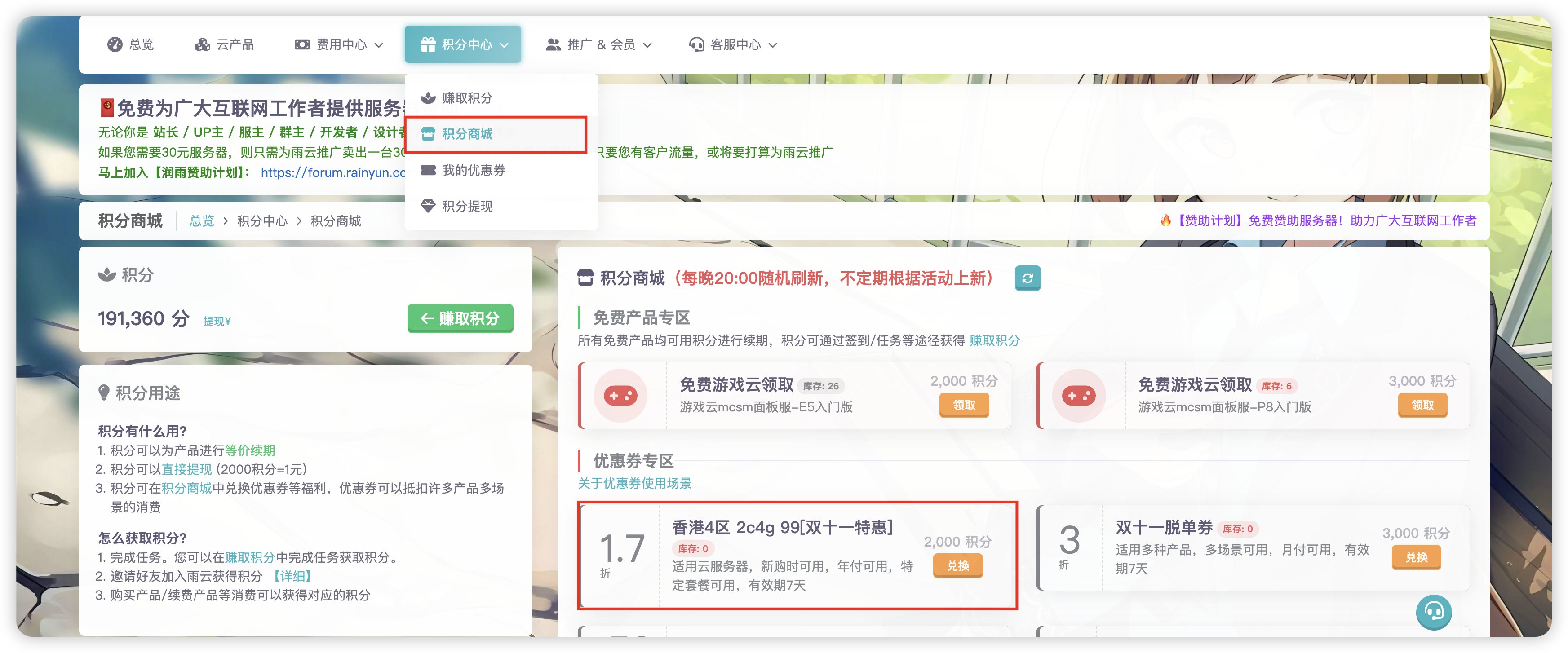The width and height of the screenshot is (1568, 653).
Task: Click the 云产品 cubes icon
Action: [x=202, y=44]
